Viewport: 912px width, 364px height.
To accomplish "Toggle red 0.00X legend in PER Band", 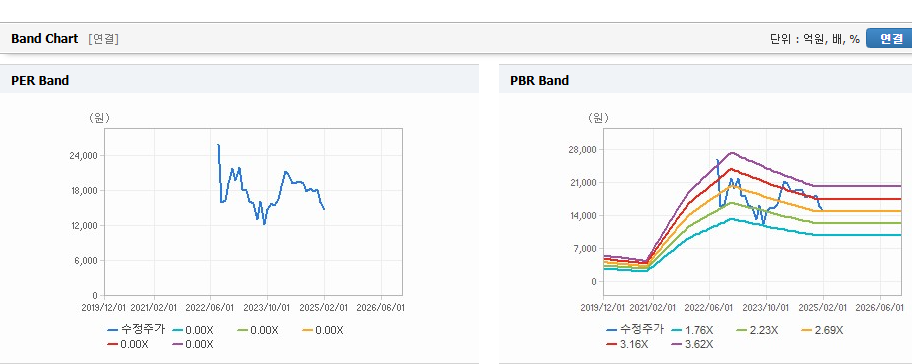I will [x=127, y=344].
